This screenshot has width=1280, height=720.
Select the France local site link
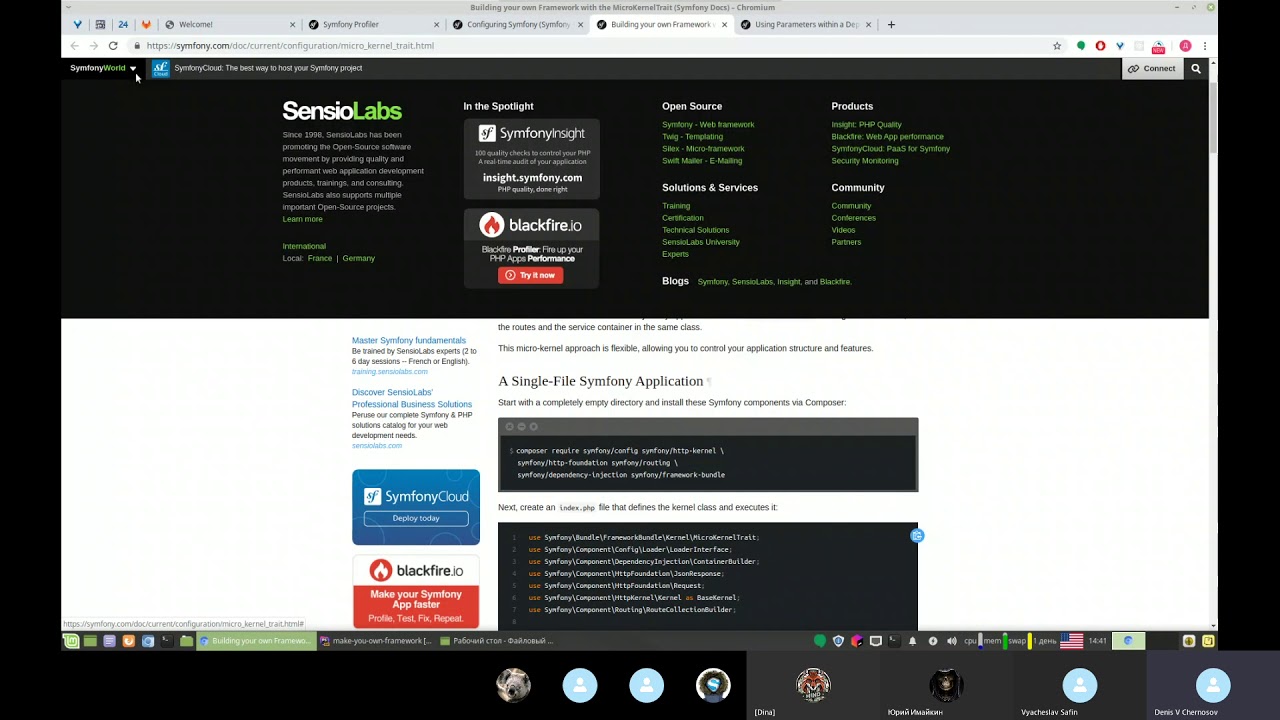coord(320,258)
